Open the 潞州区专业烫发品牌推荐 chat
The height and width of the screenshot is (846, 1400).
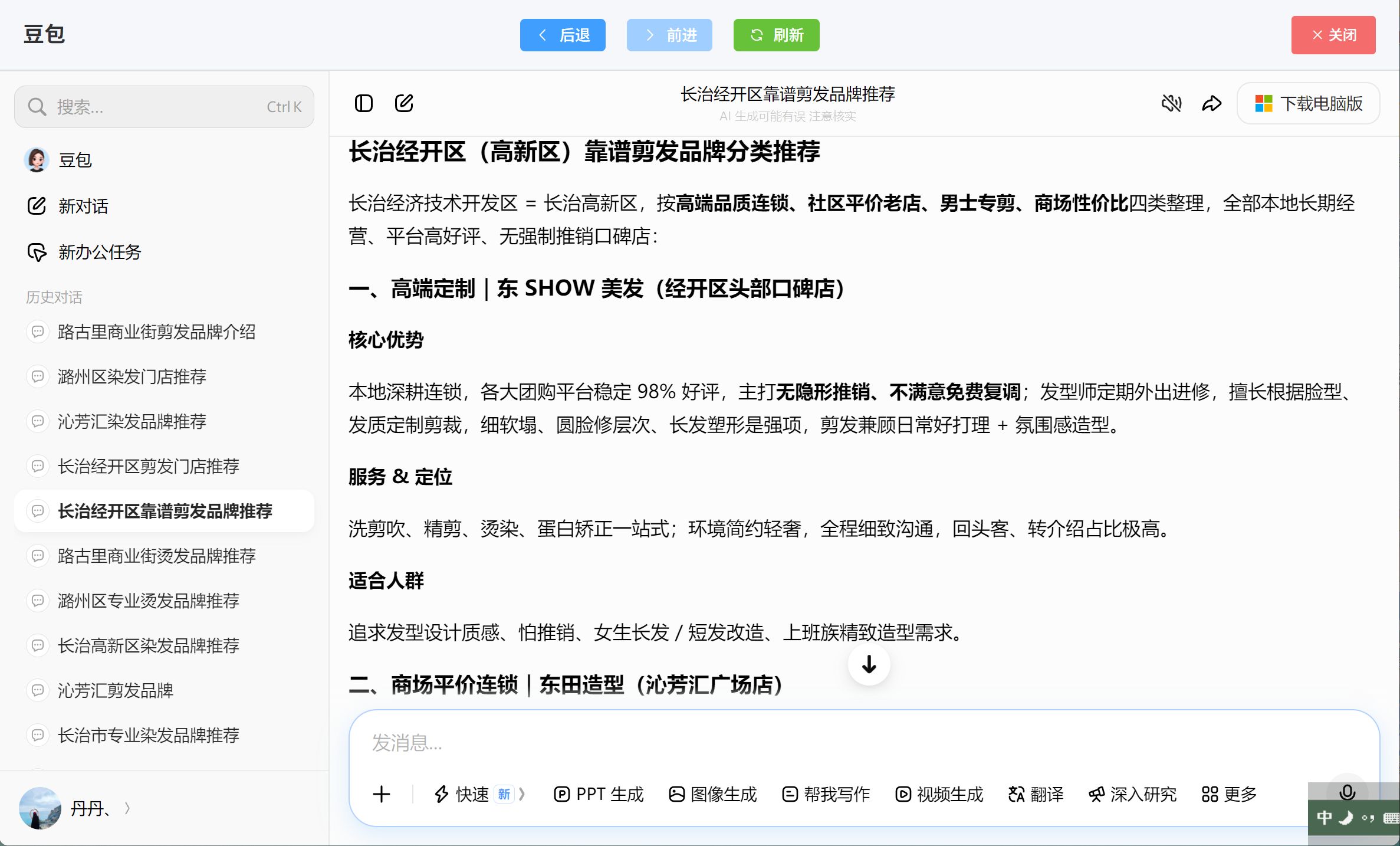click(164, 601)
